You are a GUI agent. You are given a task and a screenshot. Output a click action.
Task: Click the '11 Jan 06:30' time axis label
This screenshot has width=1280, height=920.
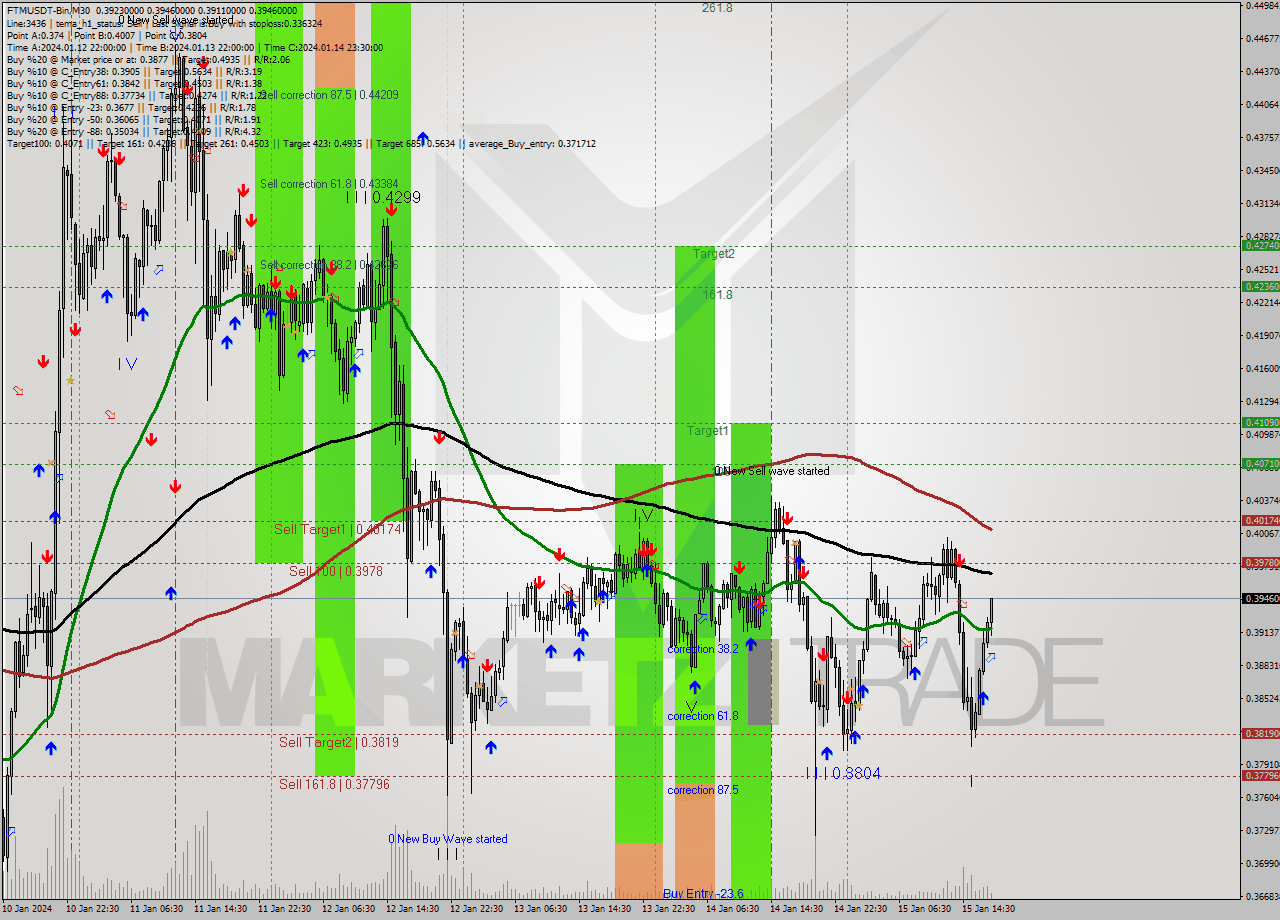click(157, 909)
